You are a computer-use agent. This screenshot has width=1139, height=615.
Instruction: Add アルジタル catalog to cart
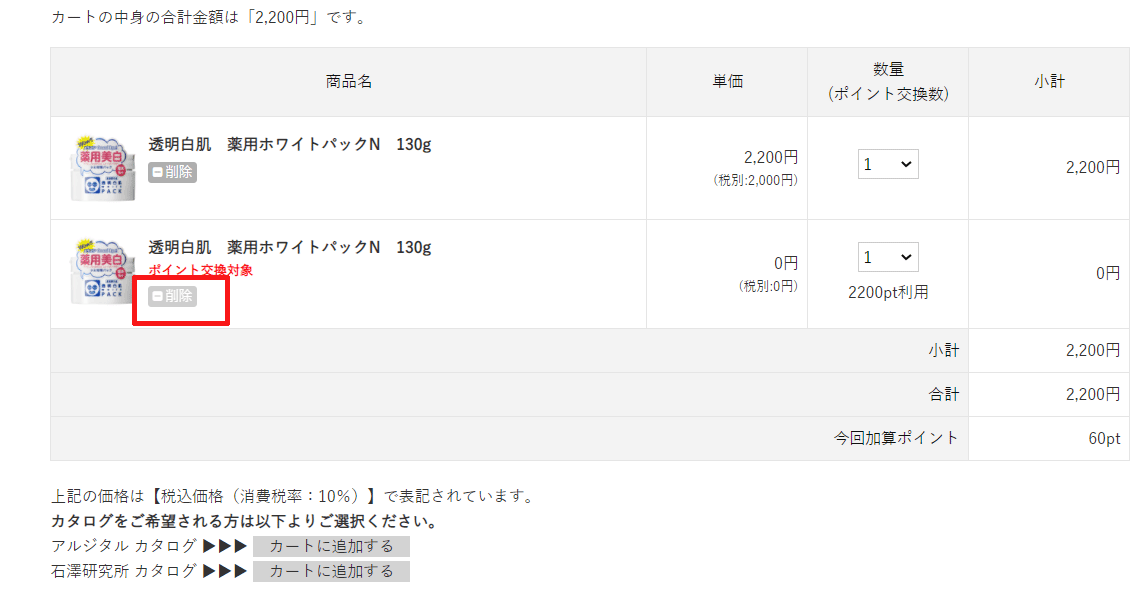pyautogui.click(x=331, y=546)
